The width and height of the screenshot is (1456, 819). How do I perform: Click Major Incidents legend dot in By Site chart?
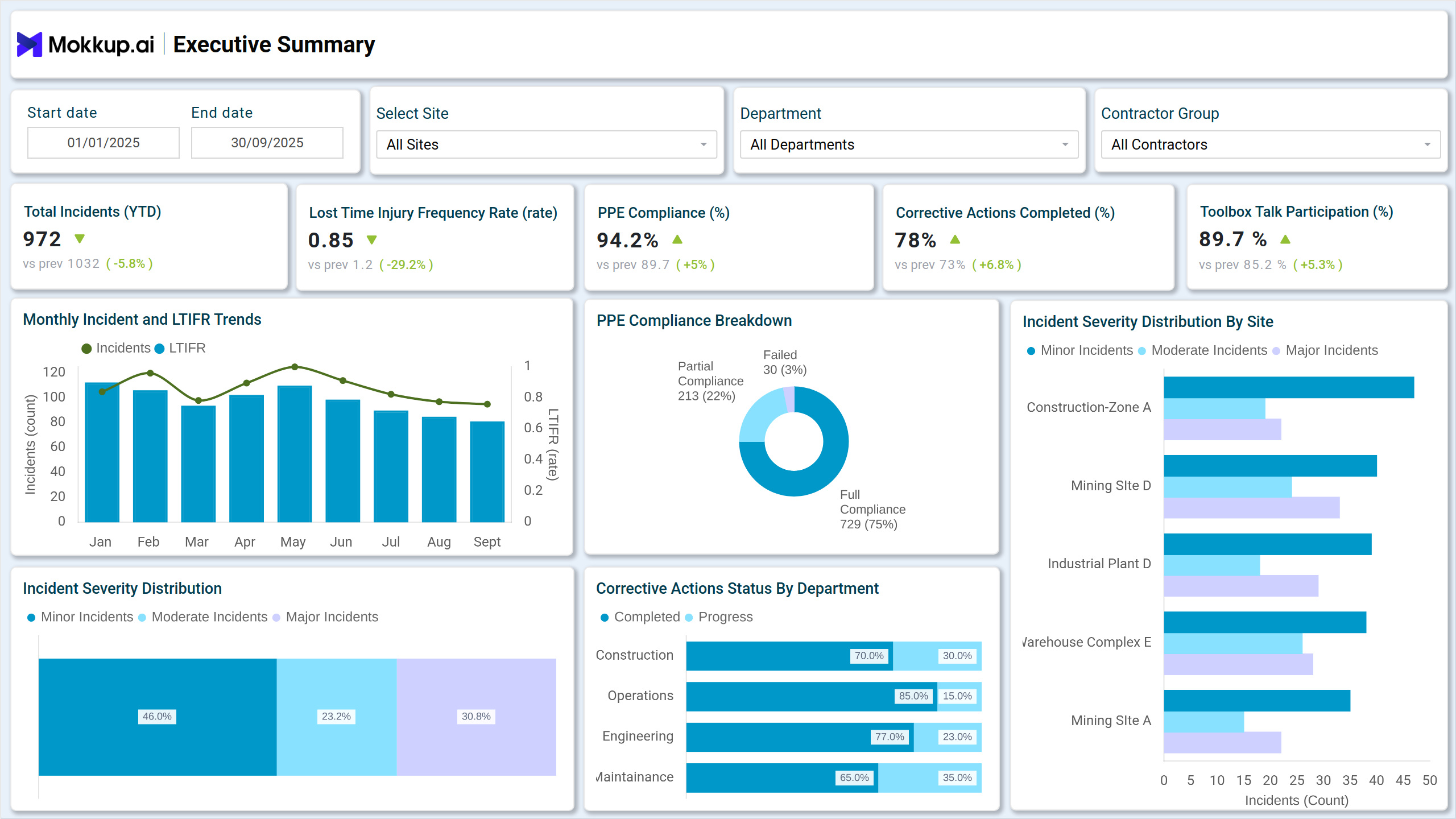(x=1276, y=351)
